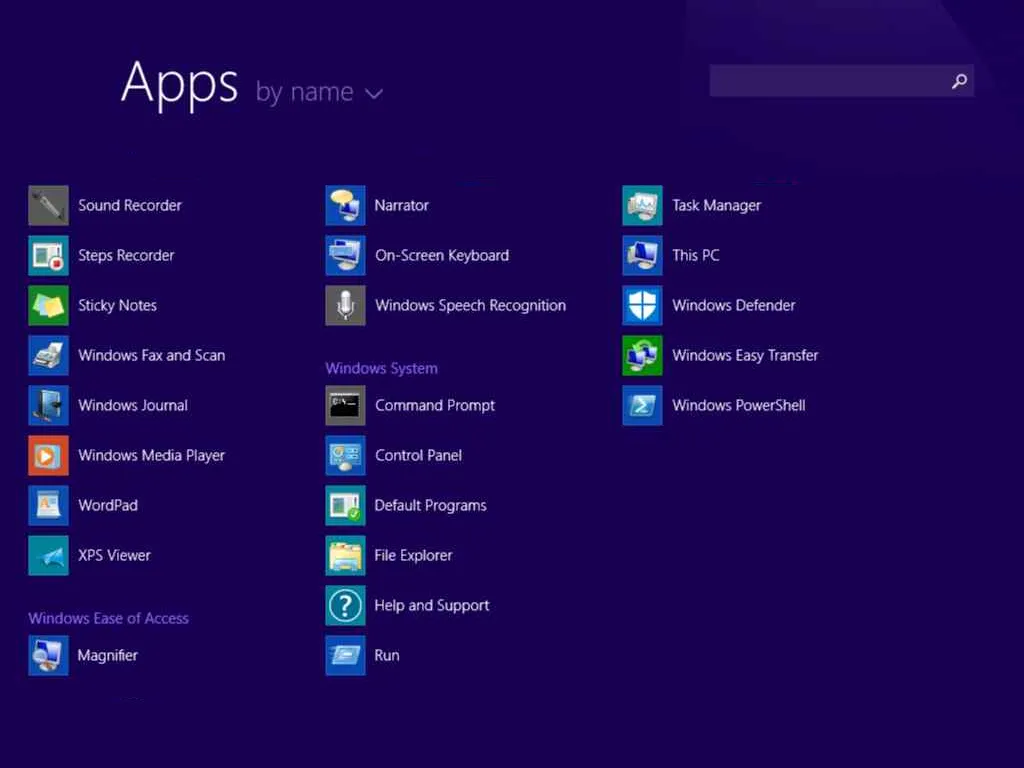
Task: Click the 'Steps Recorder' text
Action: 126,256
